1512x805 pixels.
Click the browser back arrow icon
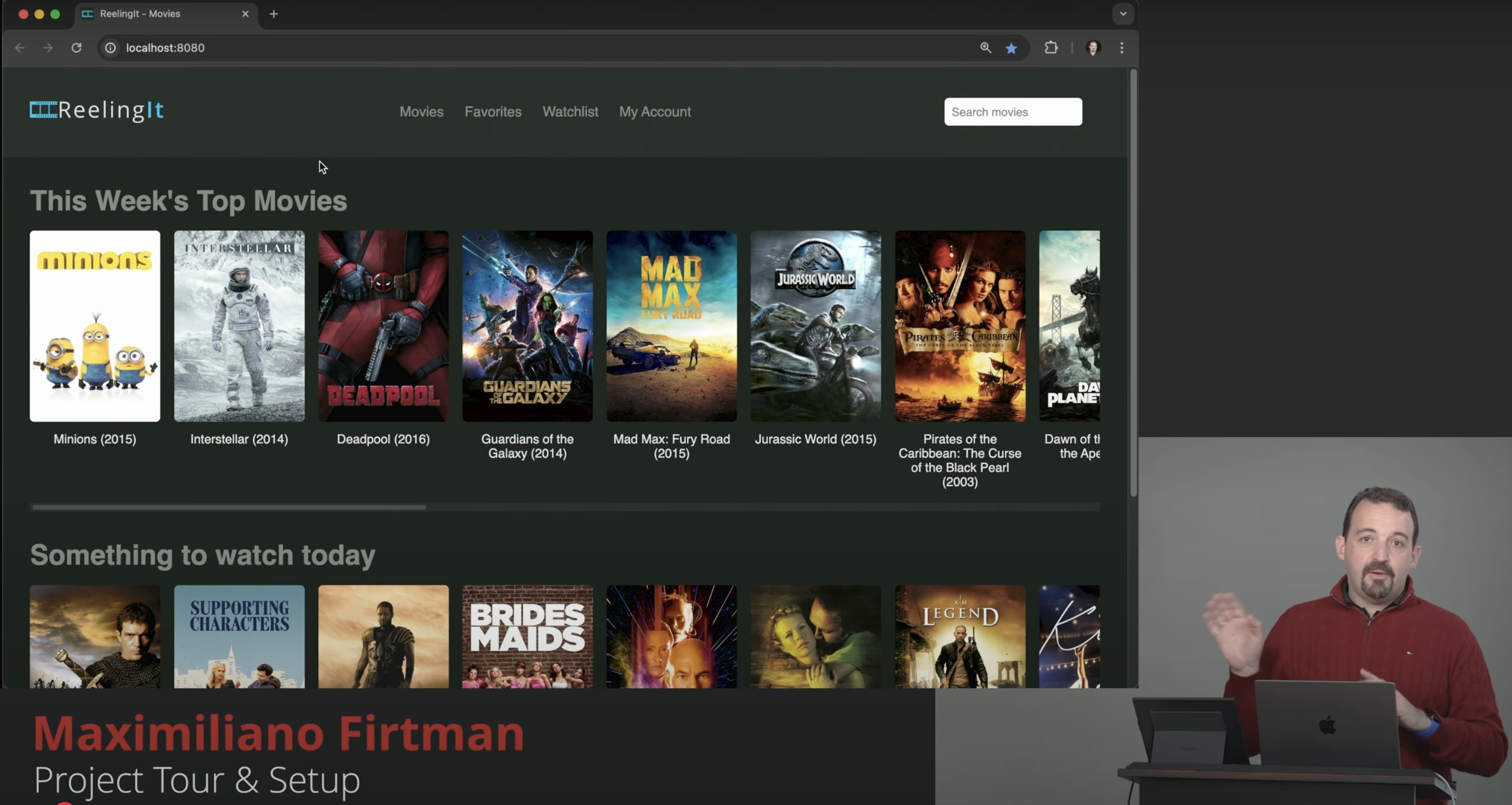tap(20, 47)
